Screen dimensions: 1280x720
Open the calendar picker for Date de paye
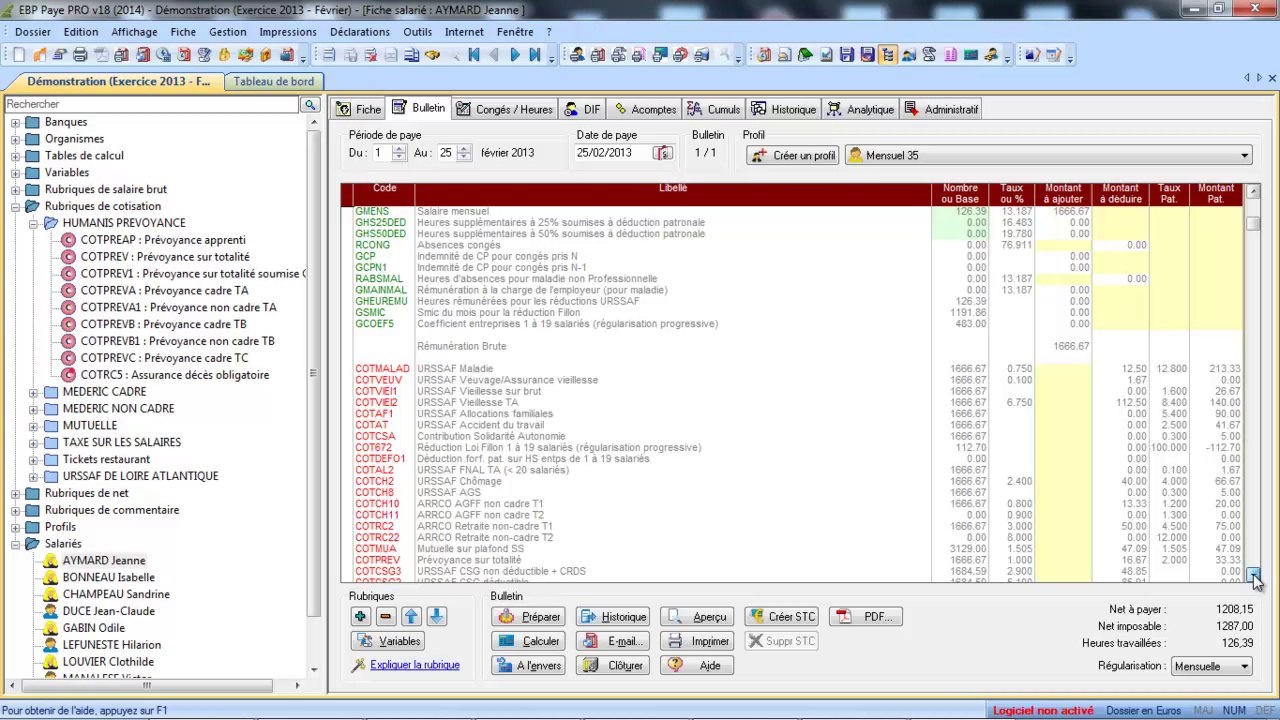(x=662, y=153)
